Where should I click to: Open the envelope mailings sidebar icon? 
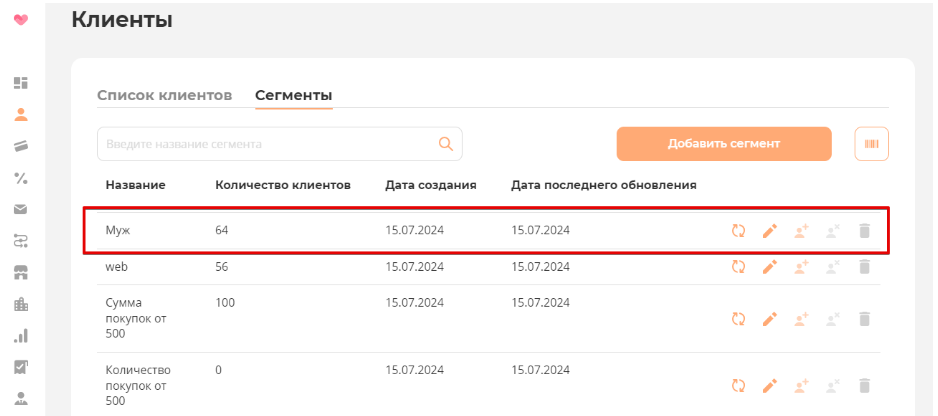tap(21, 209)
